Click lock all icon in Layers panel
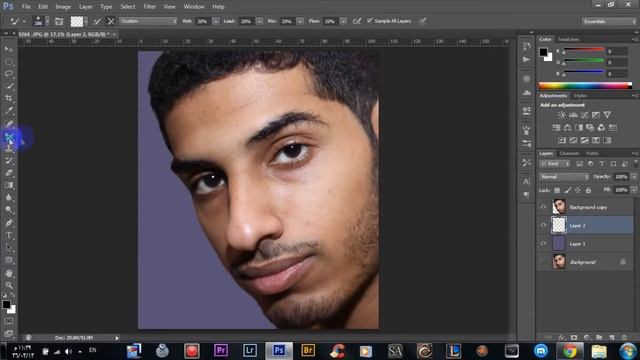This screenshot has height=360, width=640. (588, 190)
